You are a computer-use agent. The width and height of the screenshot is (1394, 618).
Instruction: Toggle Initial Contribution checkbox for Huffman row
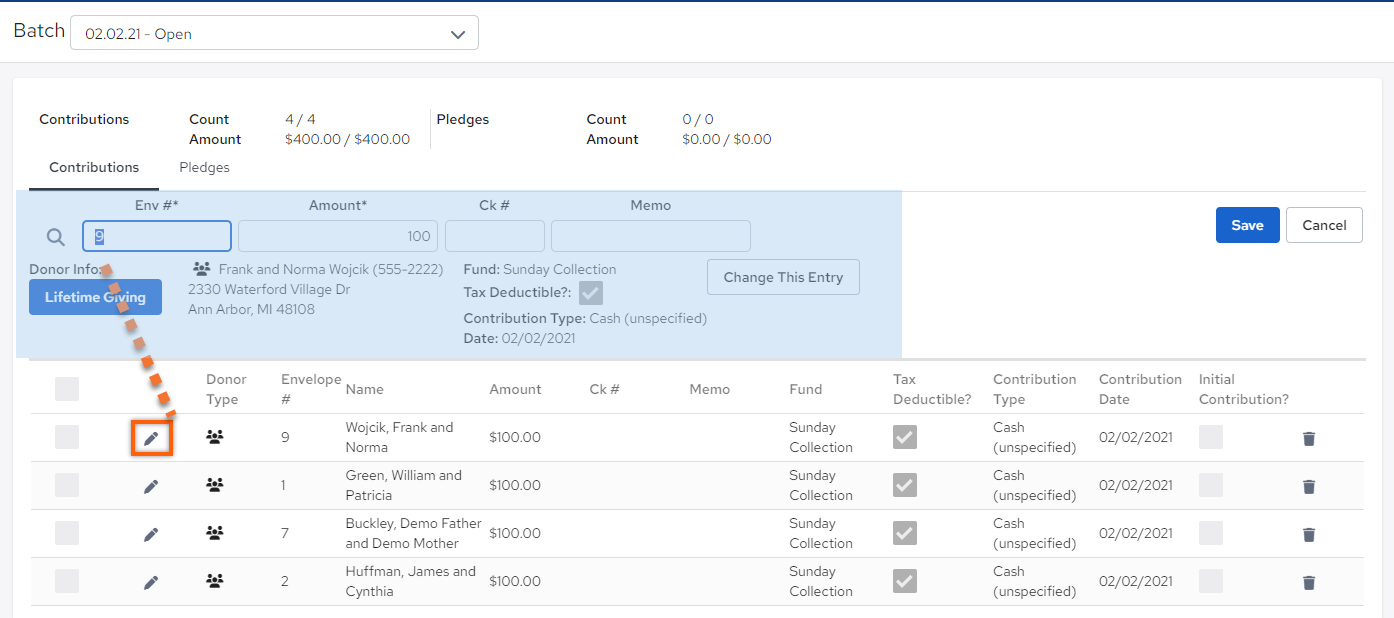[1211, 581]
